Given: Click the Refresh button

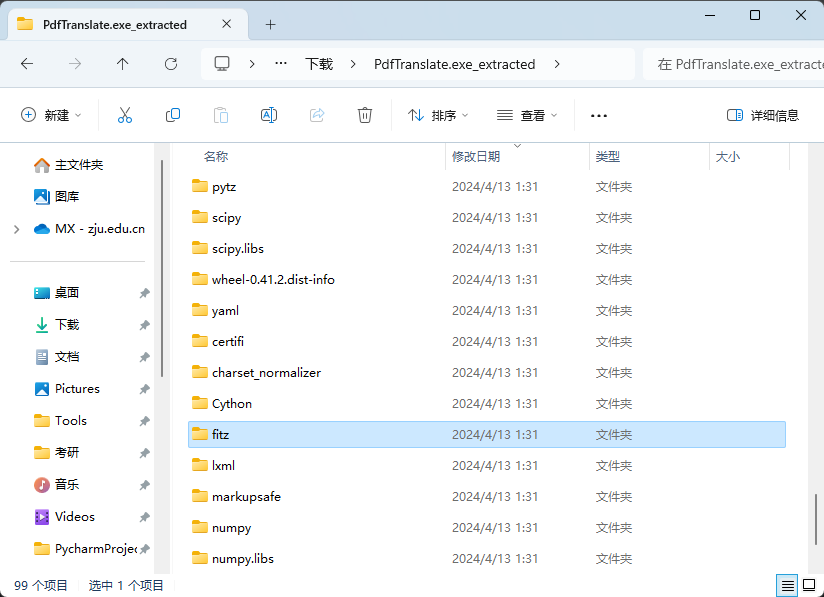Looking at the screenshot, I should click(171, 64).
